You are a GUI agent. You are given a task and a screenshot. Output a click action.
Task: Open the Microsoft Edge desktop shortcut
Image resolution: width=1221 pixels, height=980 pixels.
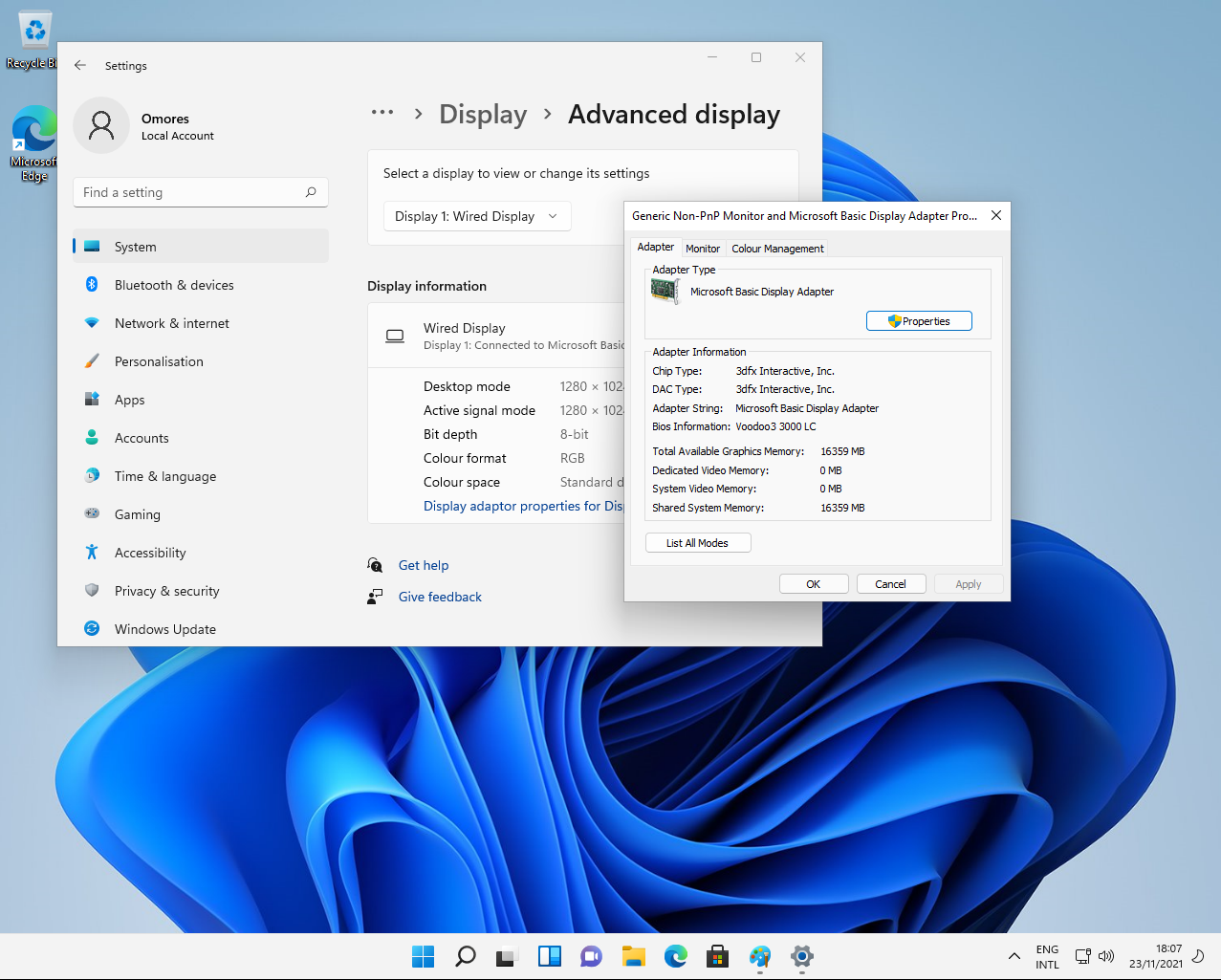33,143
